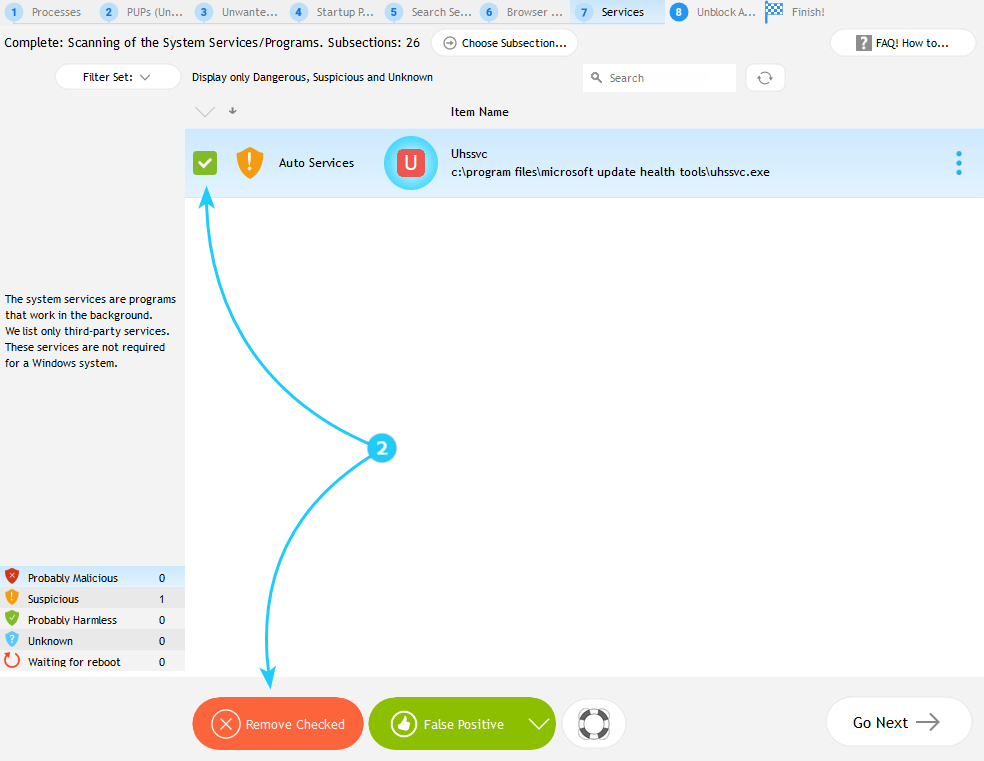The image size is (984, 761).
Task: Open the Filter Set dropdown
Action: [117, 77]
